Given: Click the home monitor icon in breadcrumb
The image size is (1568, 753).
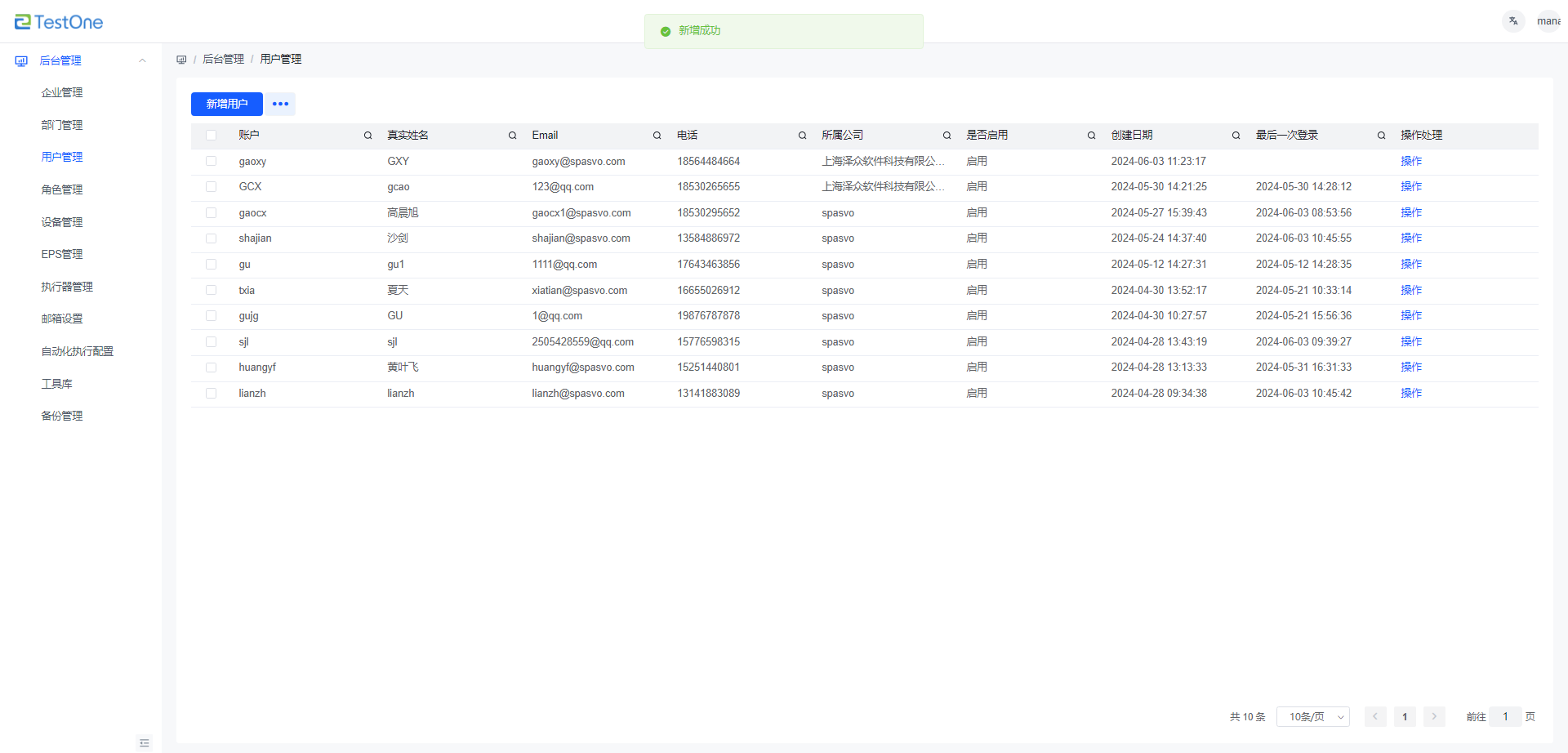Looking at the screenshot, I should click(x=181, y=60).
